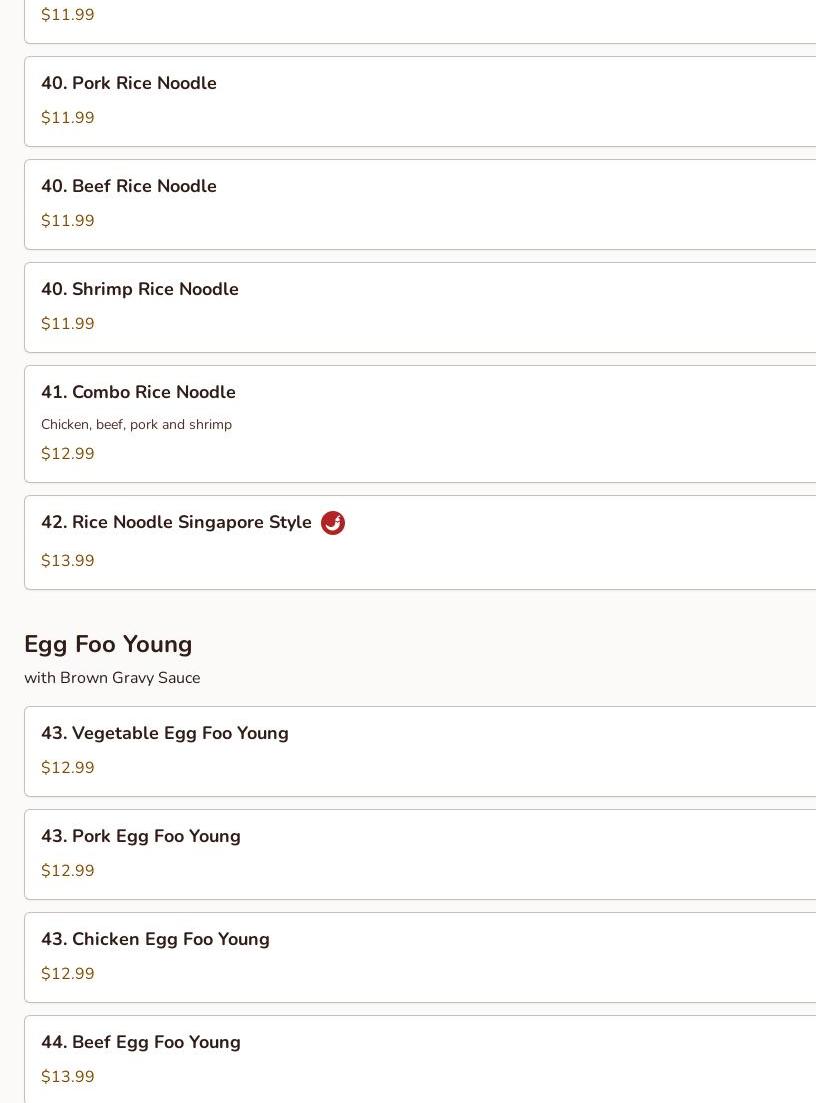This screenshot has height=1103, width=816.
Task: Click the partially visible top item priced $11.99
Action: tap(68, 15)
